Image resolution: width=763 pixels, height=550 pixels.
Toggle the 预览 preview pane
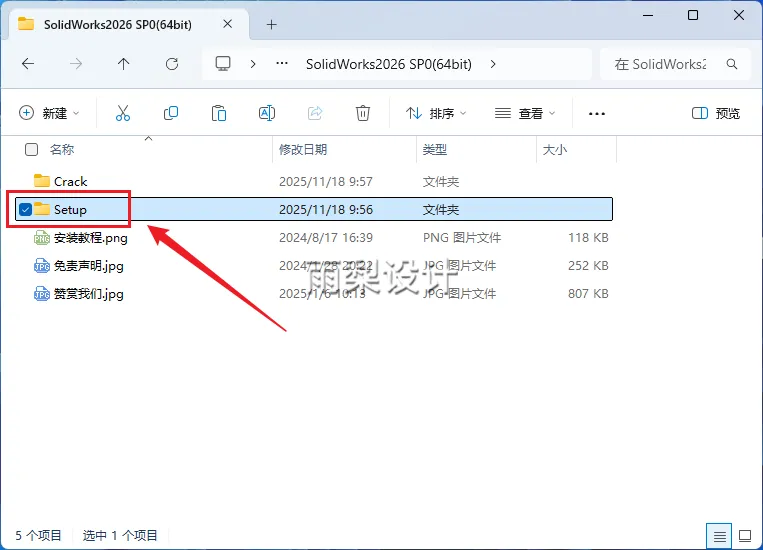[716, 113]
